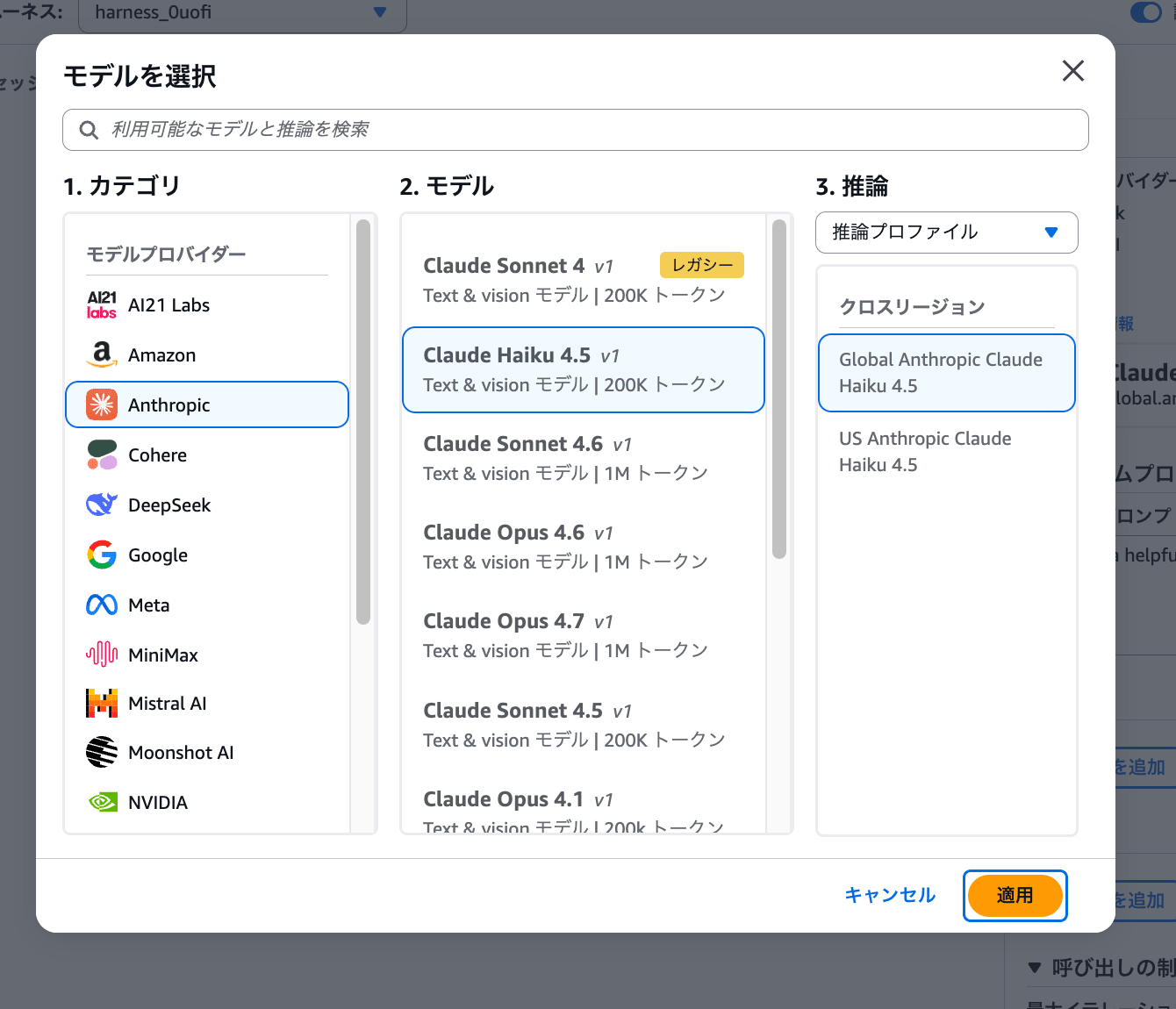Click the Amazon logo icon

(102, 354)
